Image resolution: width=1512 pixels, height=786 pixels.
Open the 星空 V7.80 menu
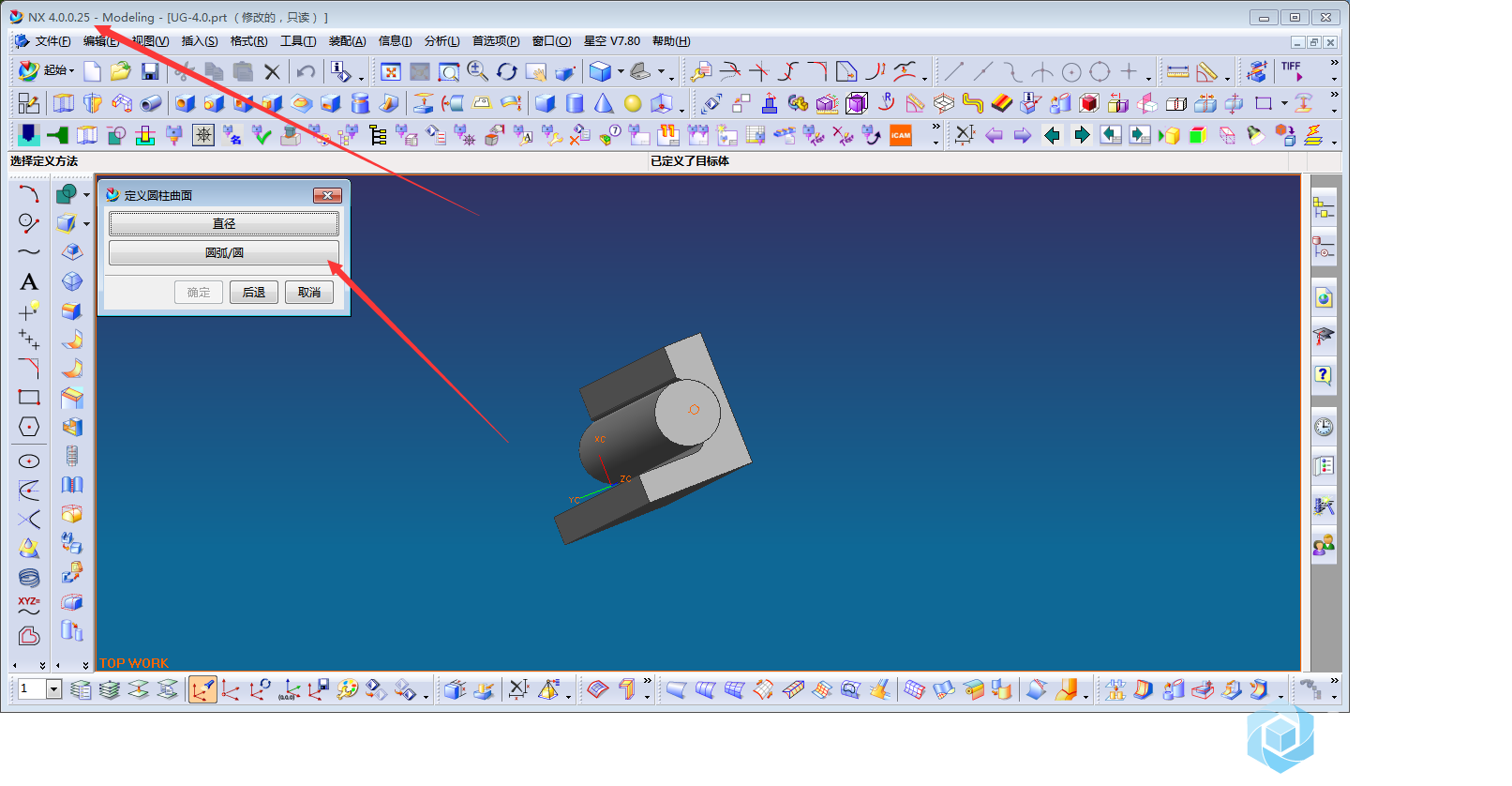coord(611,41)
